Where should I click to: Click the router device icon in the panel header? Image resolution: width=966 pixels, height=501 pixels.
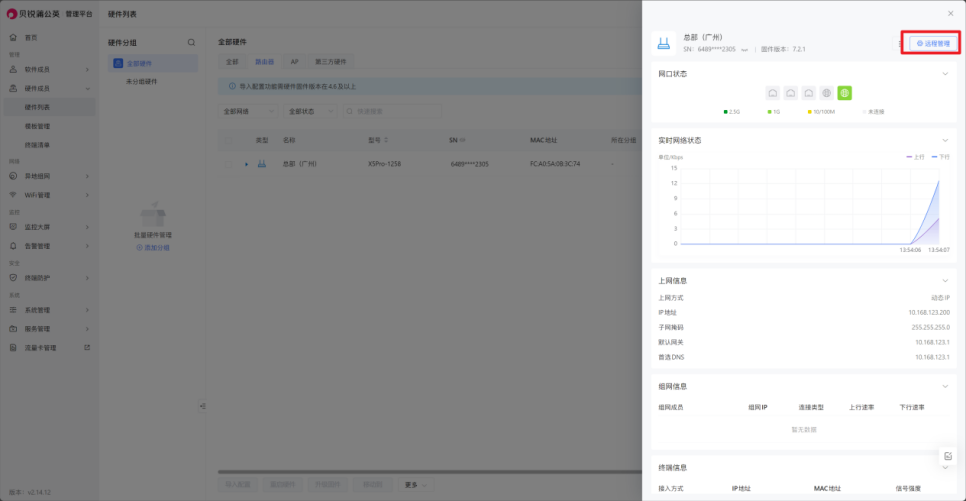click(x=663, y=43)
